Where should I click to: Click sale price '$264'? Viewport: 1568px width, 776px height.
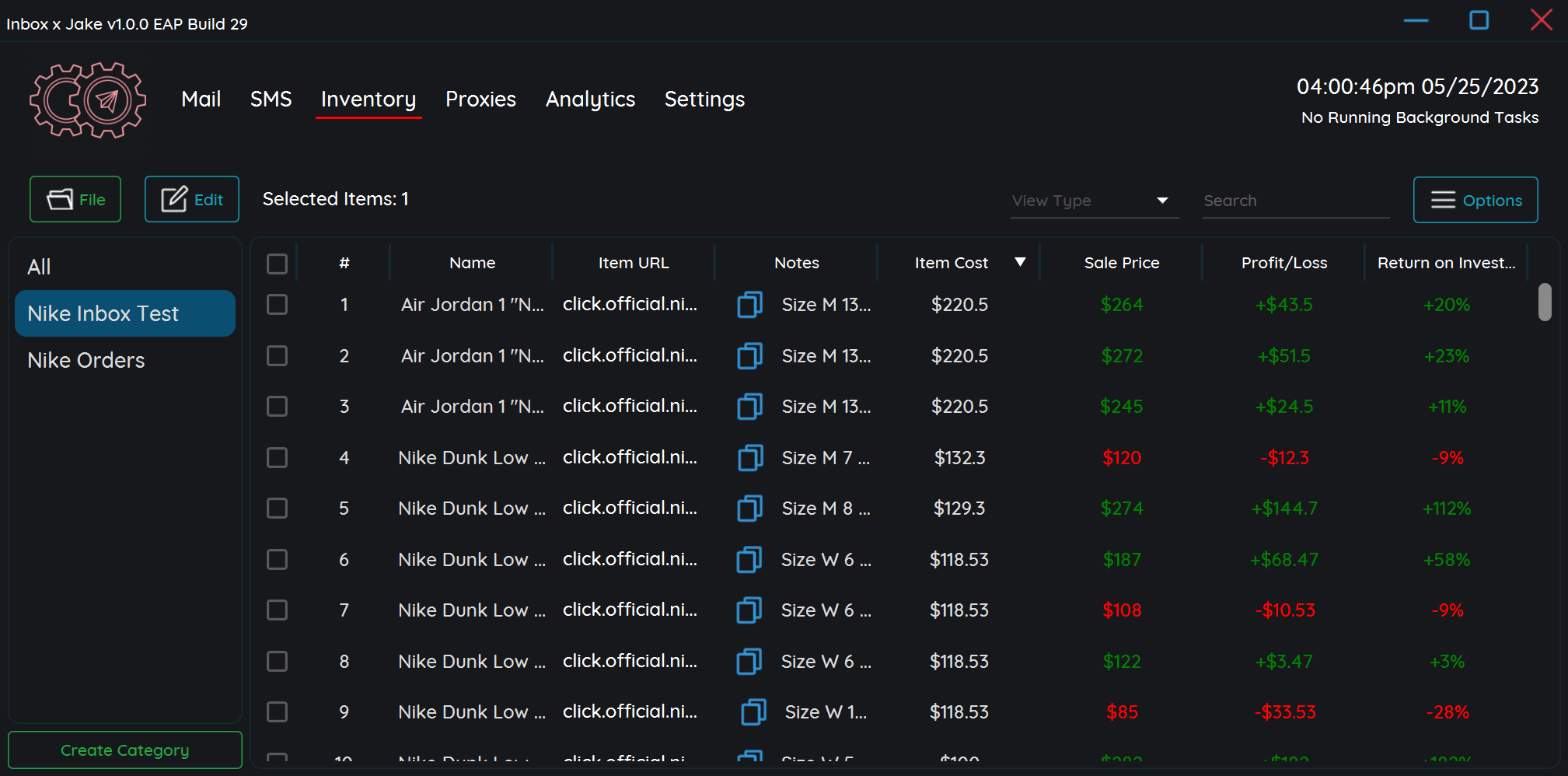pos(1122,304)
